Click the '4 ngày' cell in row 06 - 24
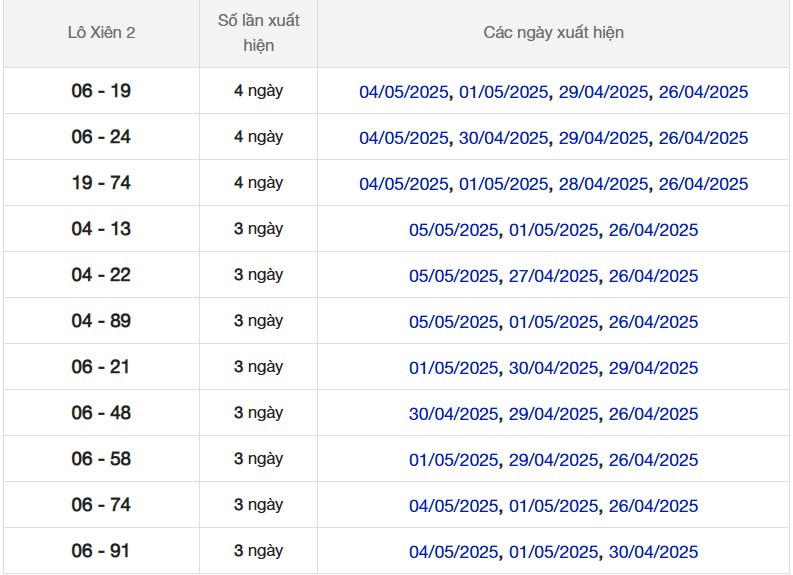This screenshot has width=793, height=575. [258, 137]
